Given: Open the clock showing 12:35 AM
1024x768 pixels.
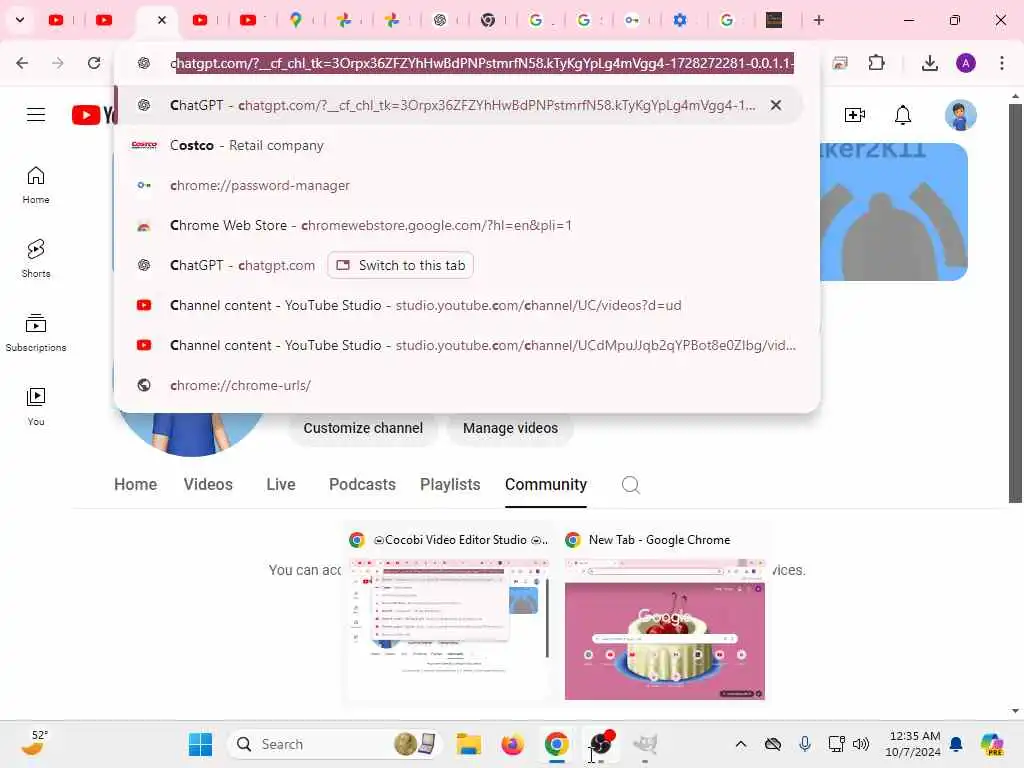Looking at the screenshot, I should pos(913,744).
